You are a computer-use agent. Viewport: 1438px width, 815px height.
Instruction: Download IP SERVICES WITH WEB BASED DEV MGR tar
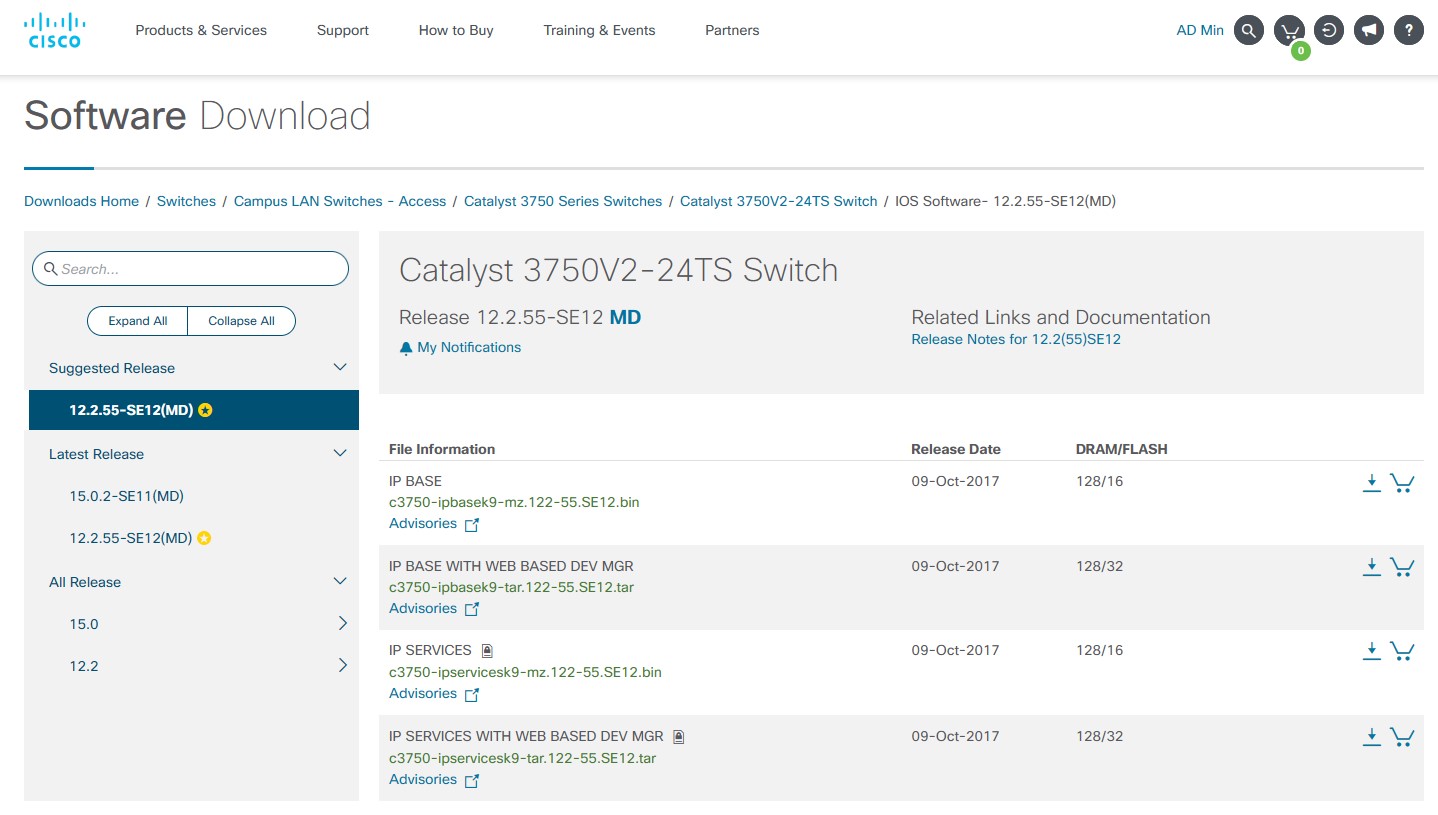pyautogui.click(x=1372, y=737)
